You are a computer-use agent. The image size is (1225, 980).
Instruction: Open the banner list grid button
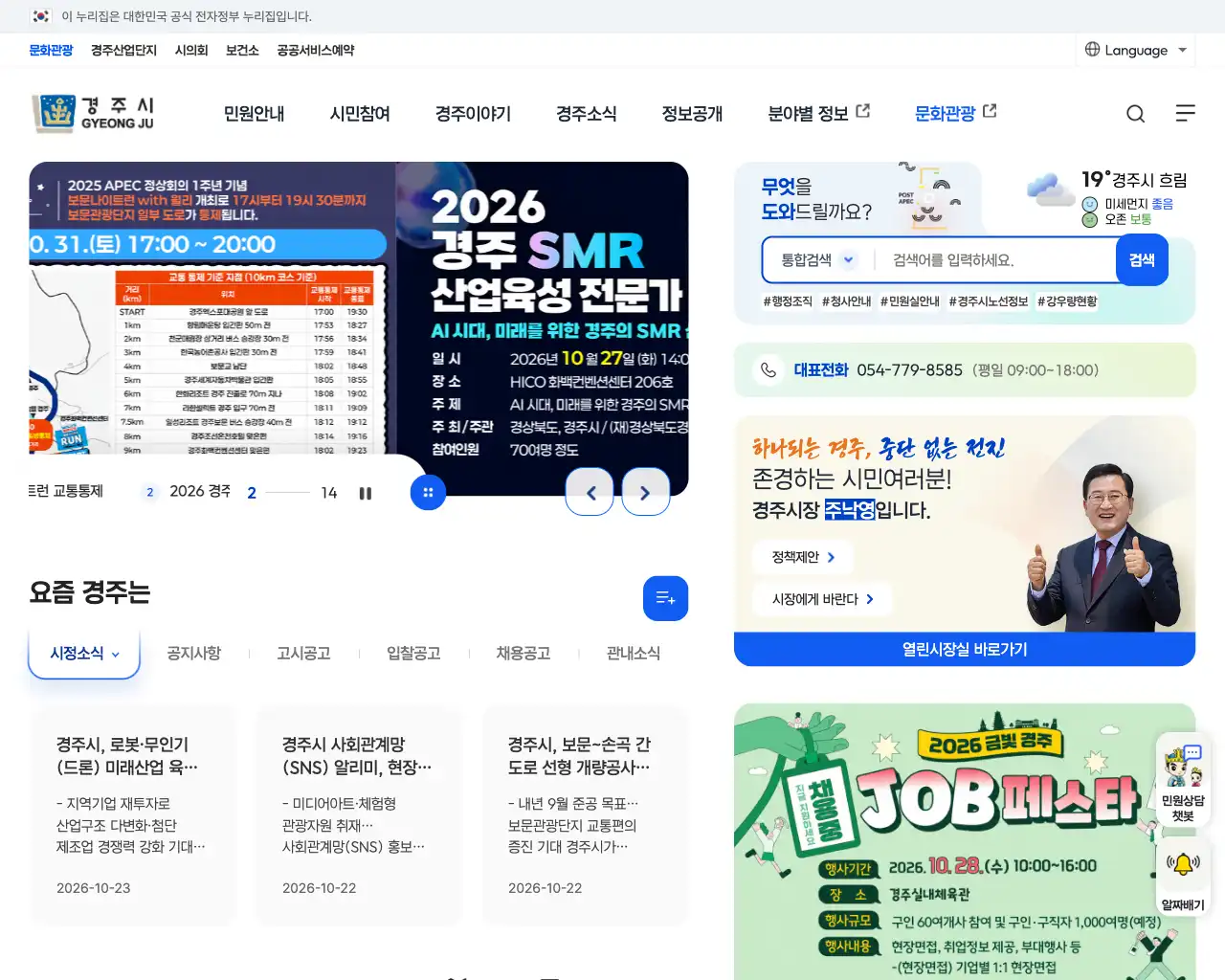coord(428,493)
